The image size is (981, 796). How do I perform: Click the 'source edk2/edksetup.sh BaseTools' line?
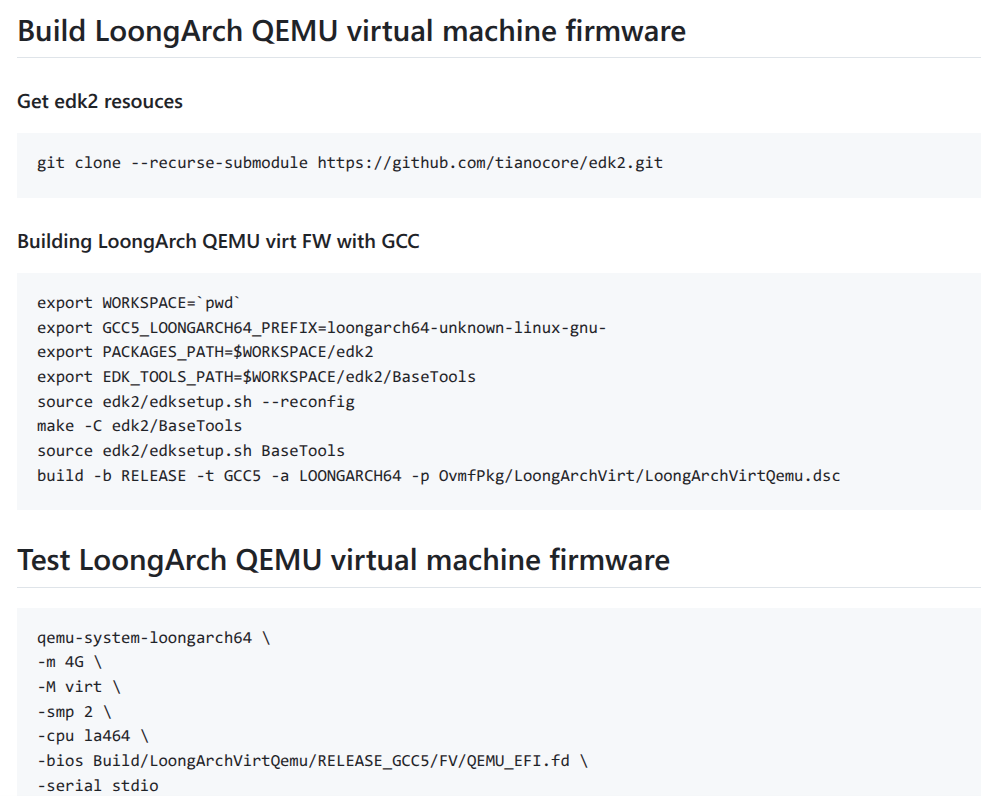[191, 451]
